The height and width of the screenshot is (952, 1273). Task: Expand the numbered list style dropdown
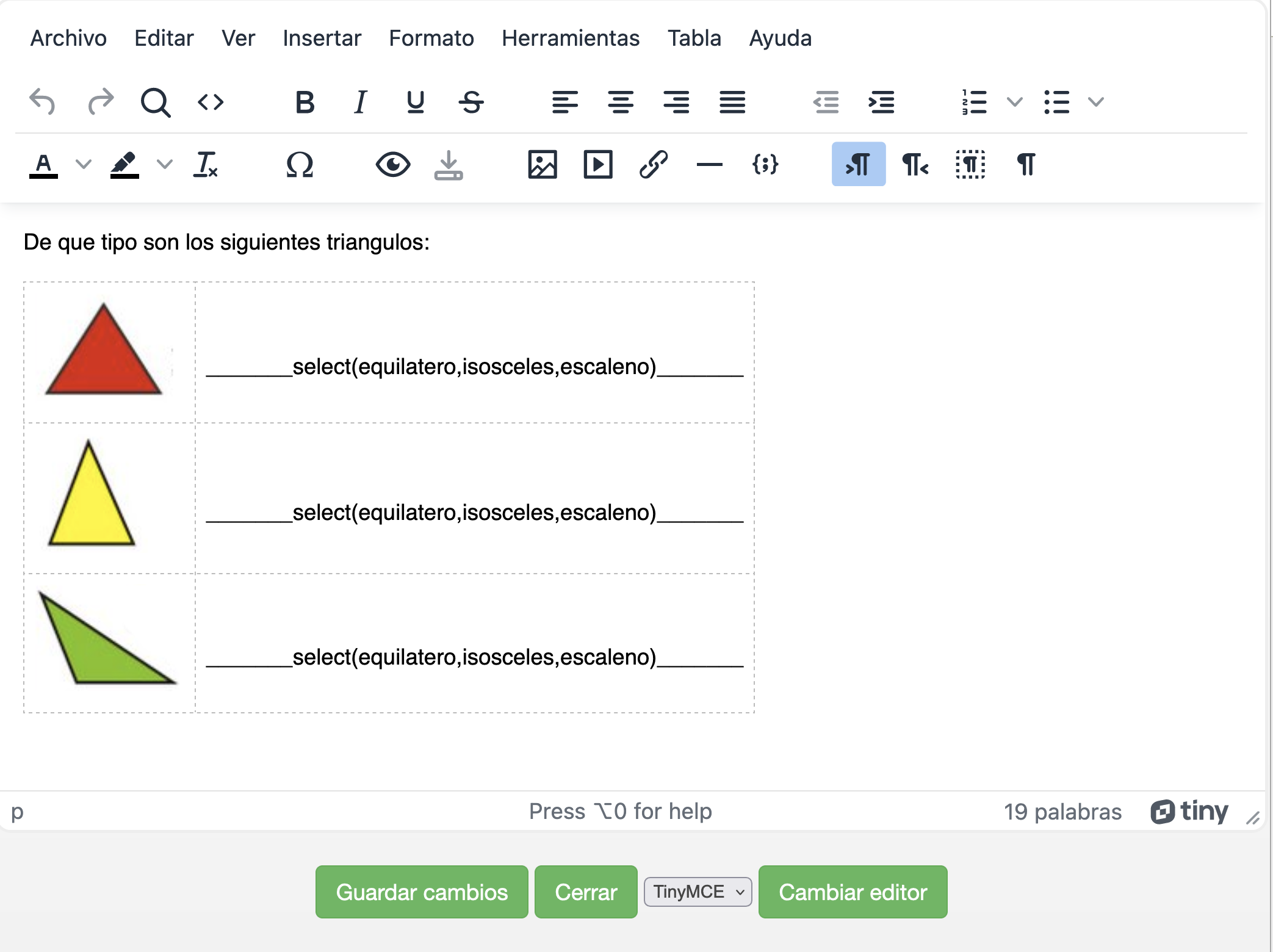1014,102
